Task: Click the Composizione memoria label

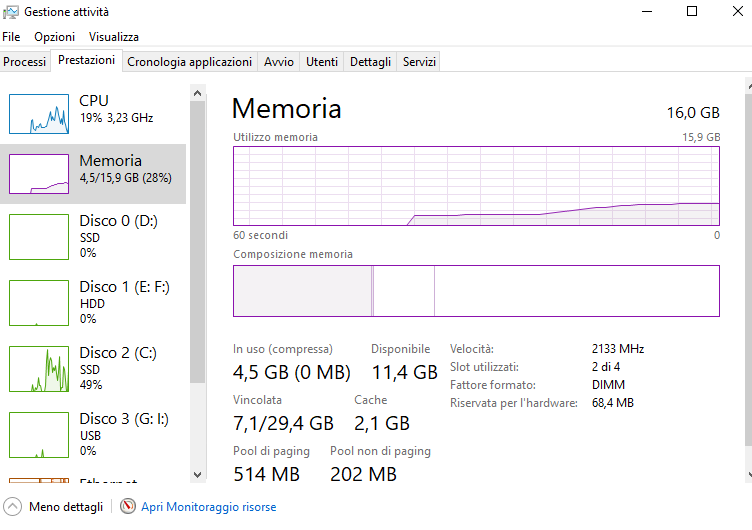Action: [x=293, y=254]
